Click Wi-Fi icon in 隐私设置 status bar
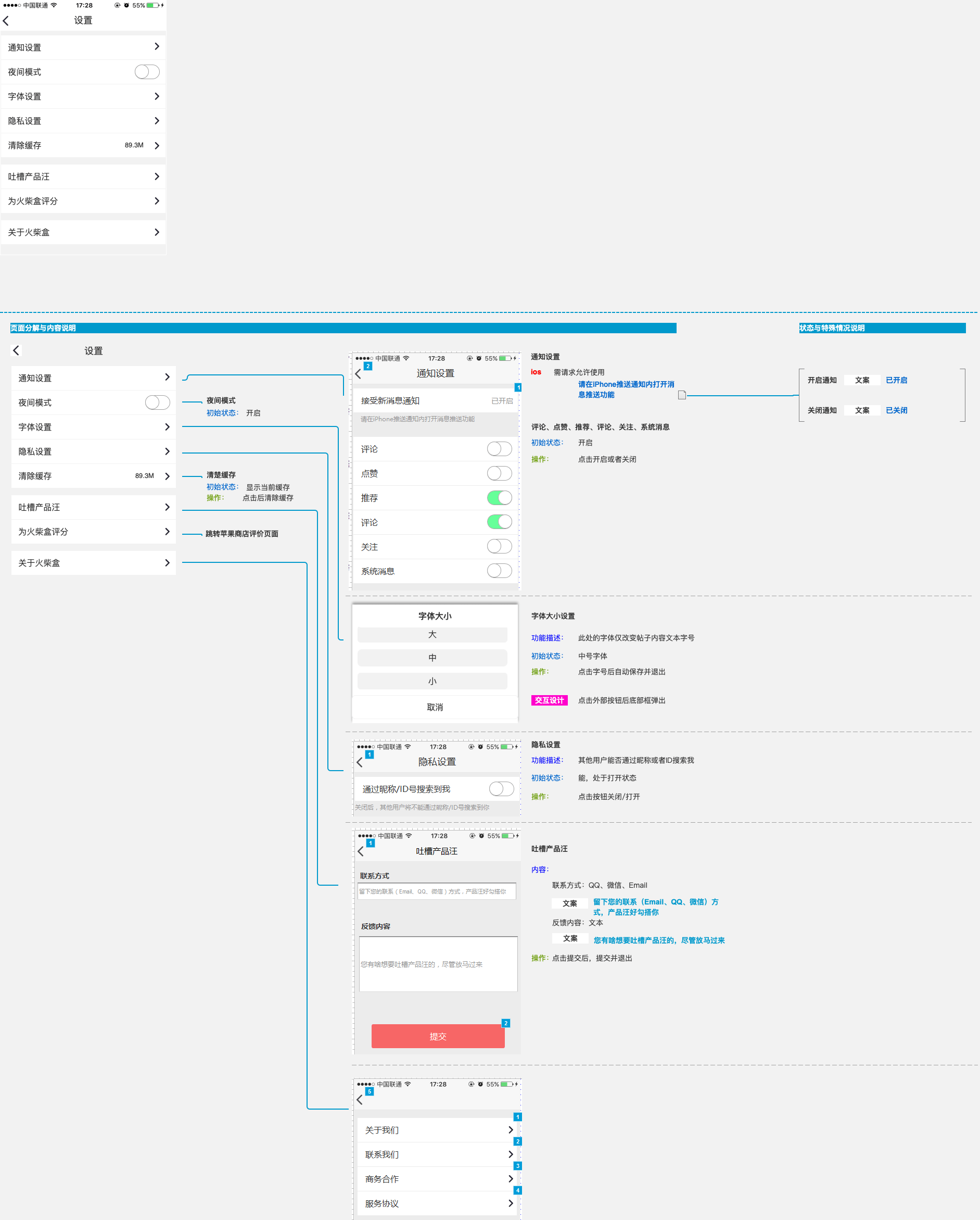 tap(408, 746)
